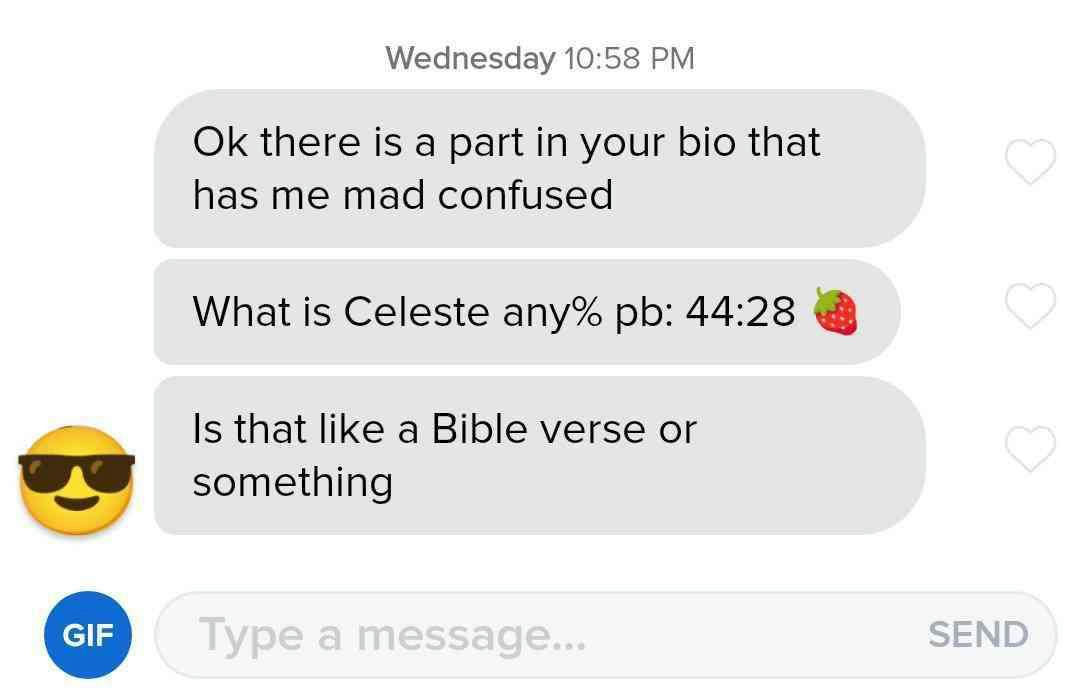The height and width of the screenshot is (699, 1080).
Task: Click the 10:58 PM time text
Action: [x=629, y=58]
